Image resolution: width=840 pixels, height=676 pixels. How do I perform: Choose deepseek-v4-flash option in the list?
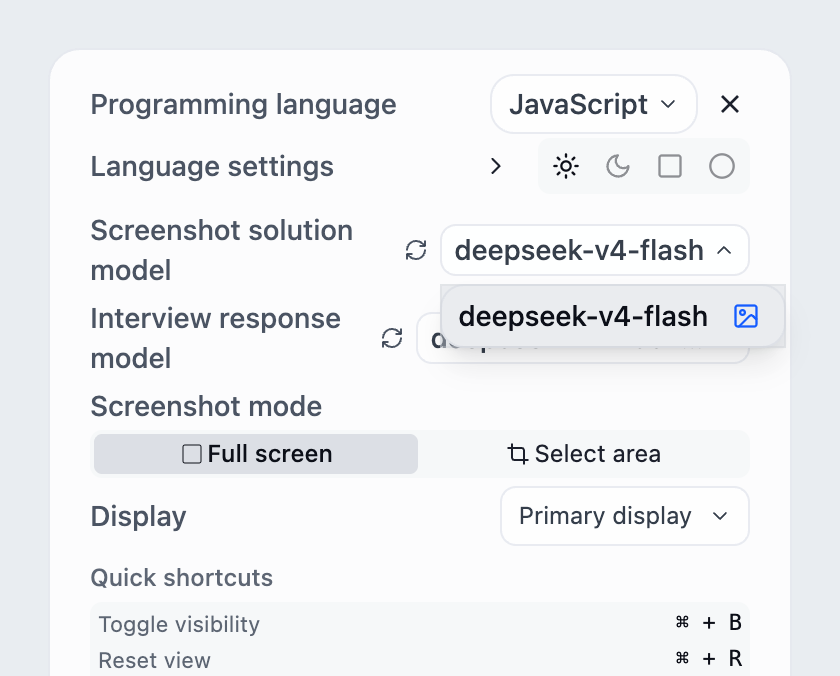point(613,316)
